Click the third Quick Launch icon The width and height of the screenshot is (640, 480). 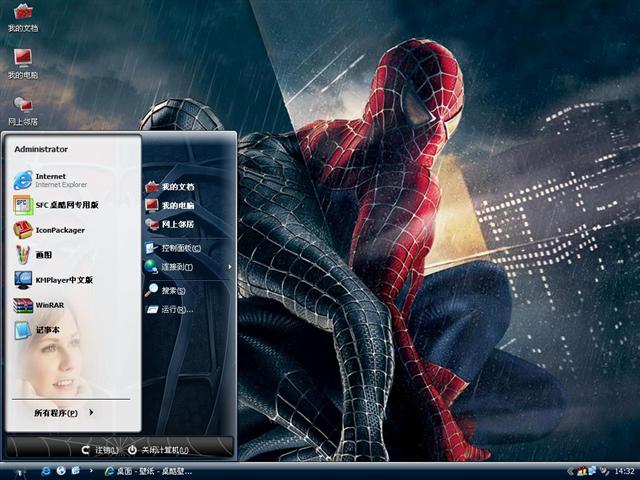76,471
